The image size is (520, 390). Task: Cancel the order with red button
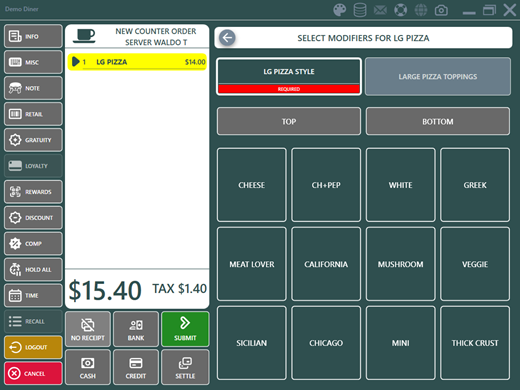click(33, 373)
